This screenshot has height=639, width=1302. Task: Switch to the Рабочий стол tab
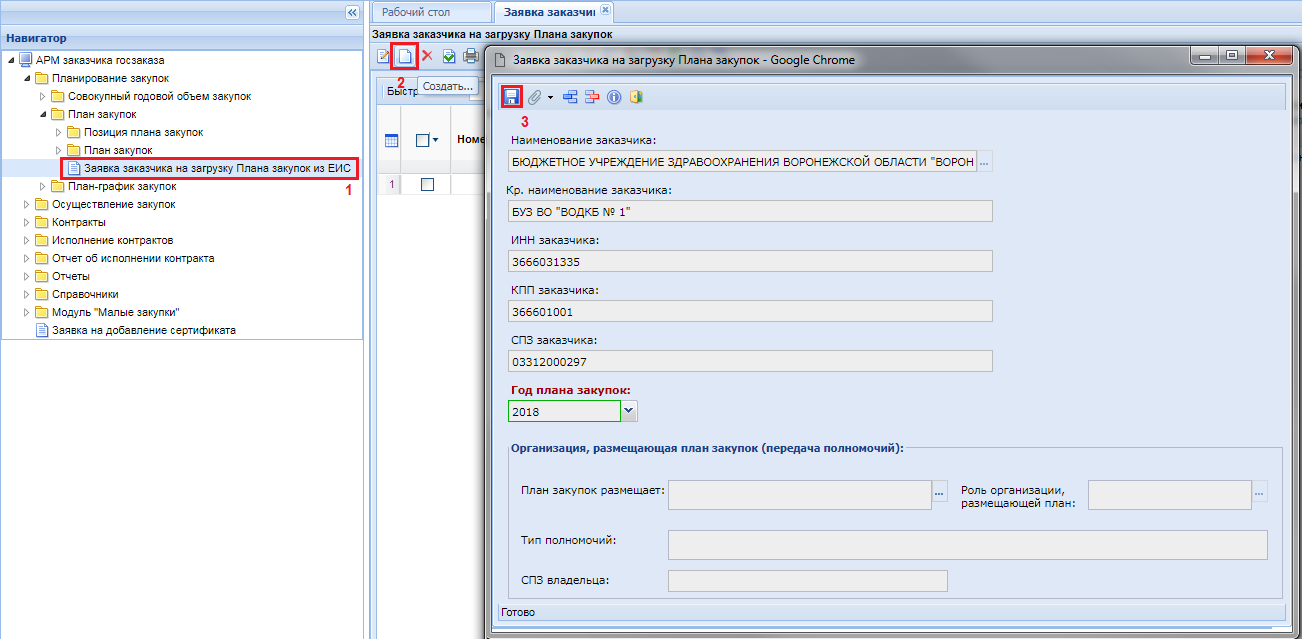[417, 12]
